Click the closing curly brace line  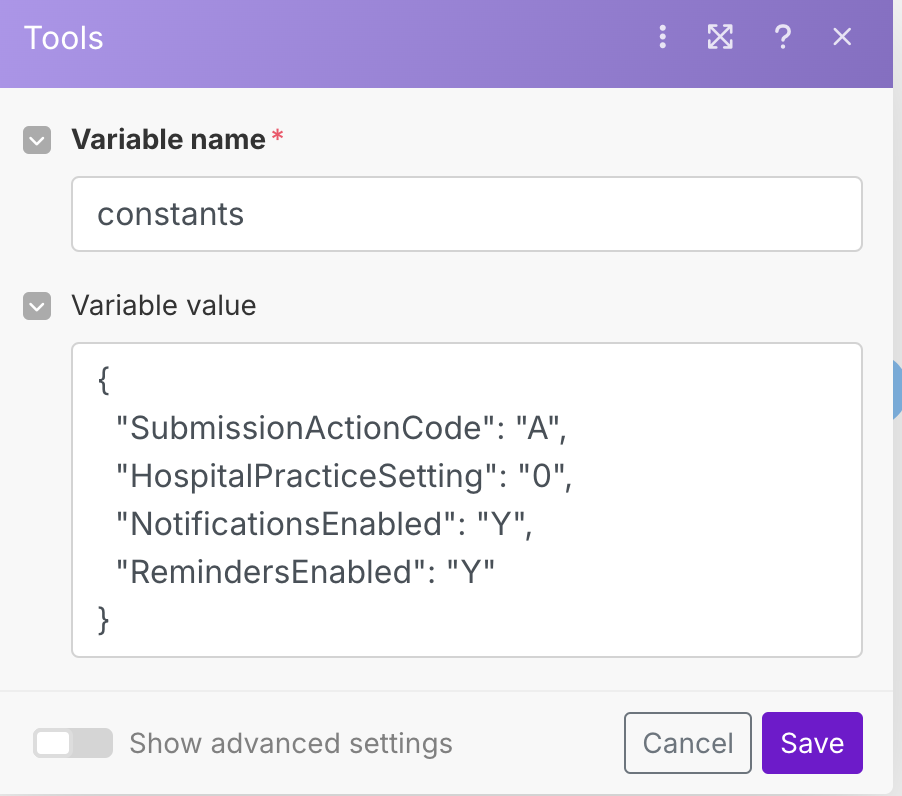(103, 619)
